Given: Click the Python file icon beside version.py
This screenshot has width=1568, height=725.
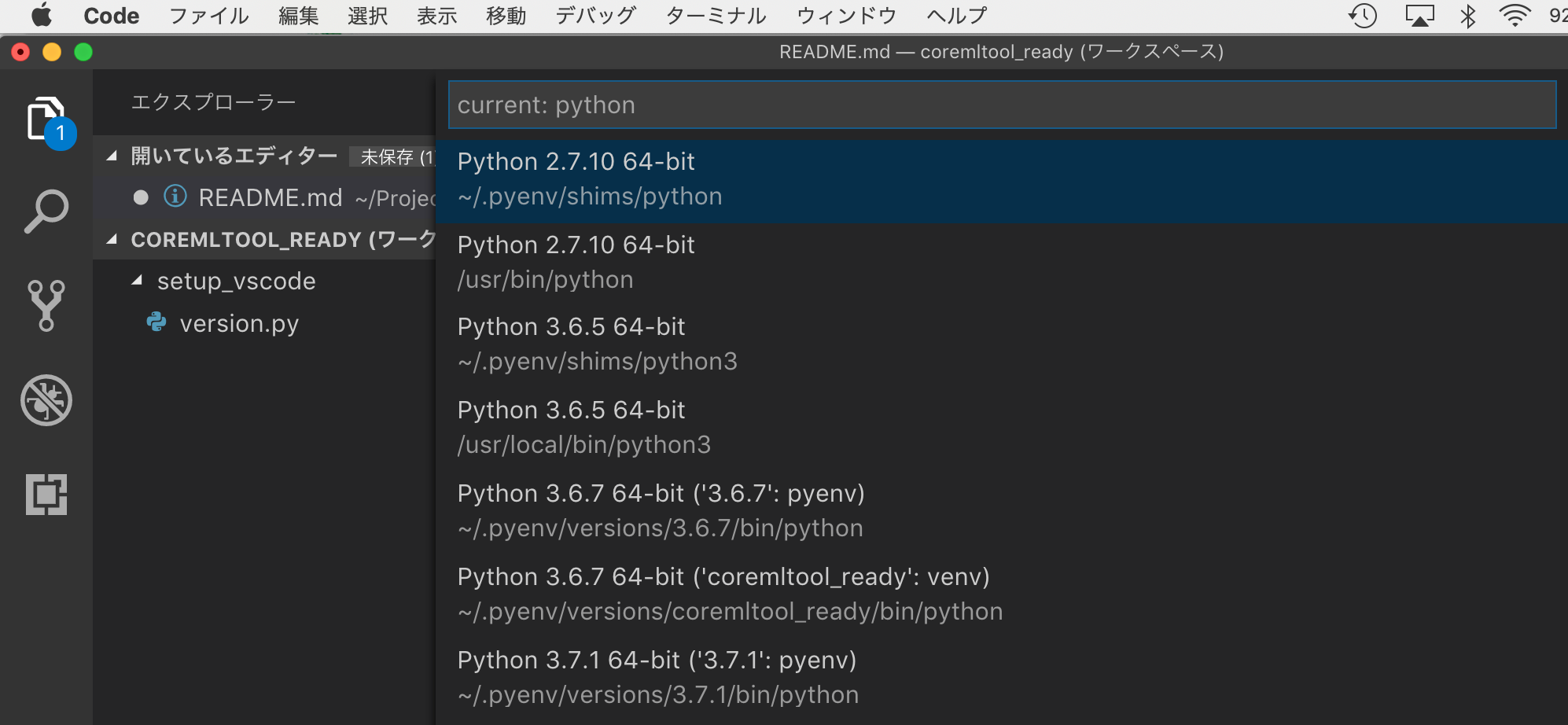Looking at the screenshot, I should [156, 322].
